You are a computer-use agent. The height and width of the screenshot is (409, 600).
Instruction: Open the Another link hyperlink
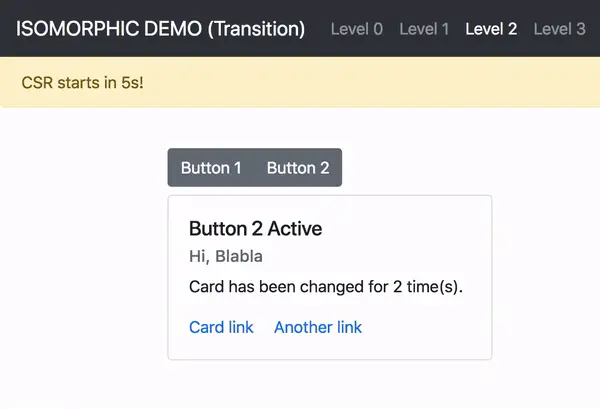pyautogui.click(x=318, y=327)
